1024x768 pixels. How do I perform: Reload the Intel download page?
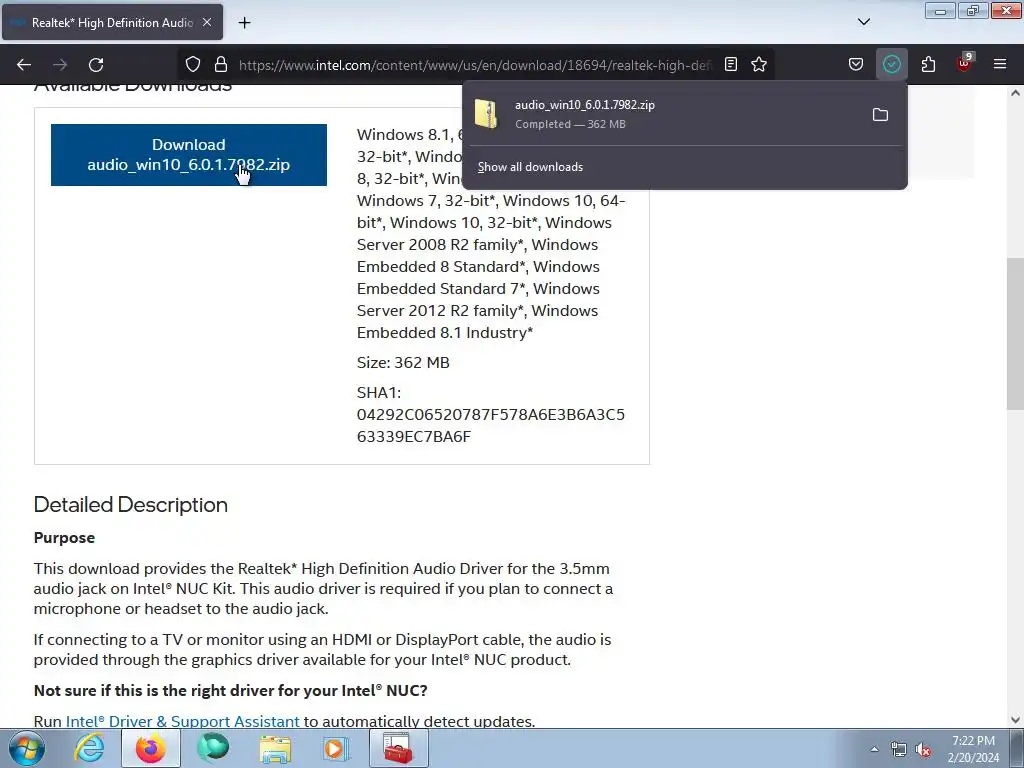pyautogui.click(x=96, y=65)
